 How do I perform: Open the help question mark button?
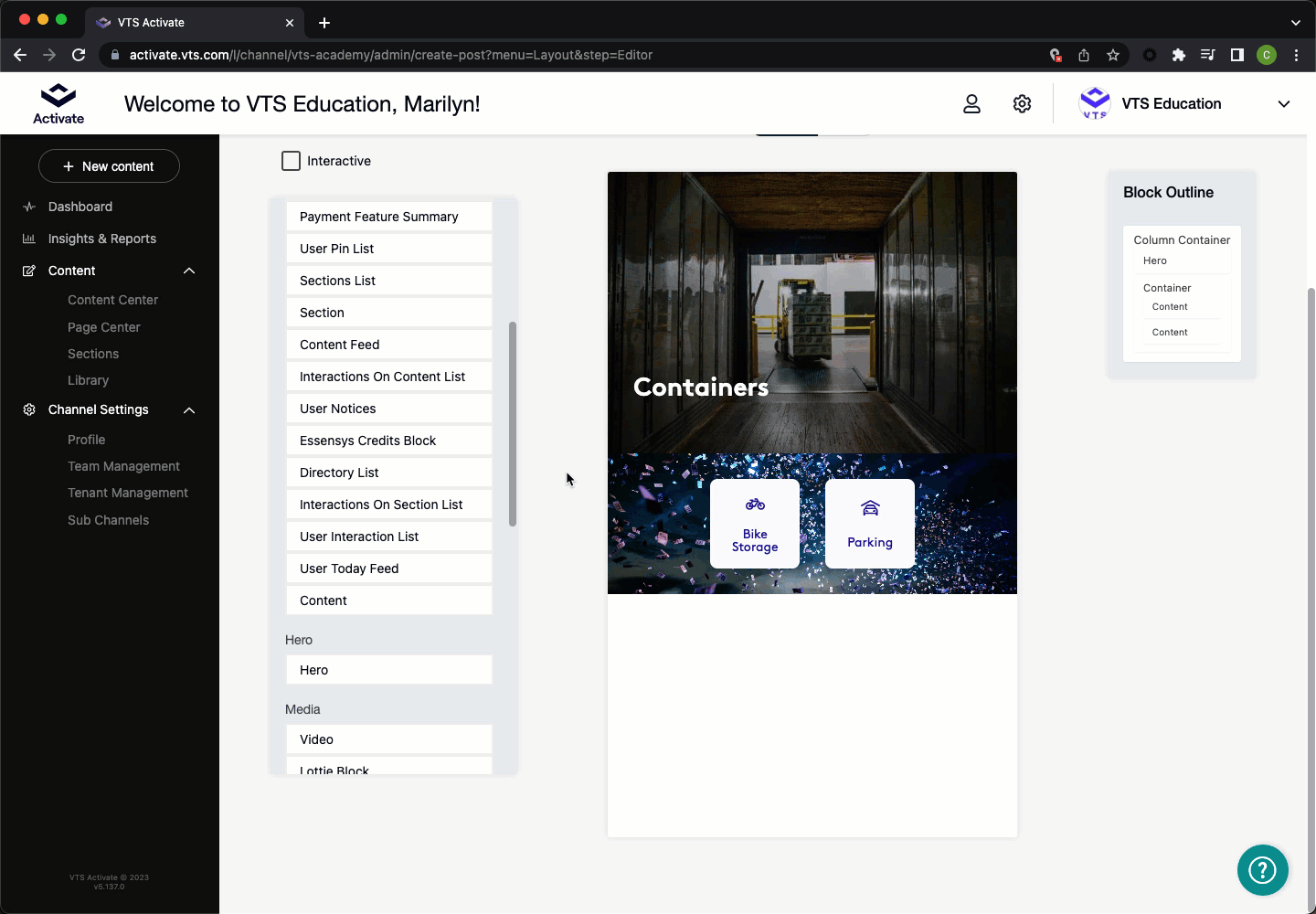1263,870
